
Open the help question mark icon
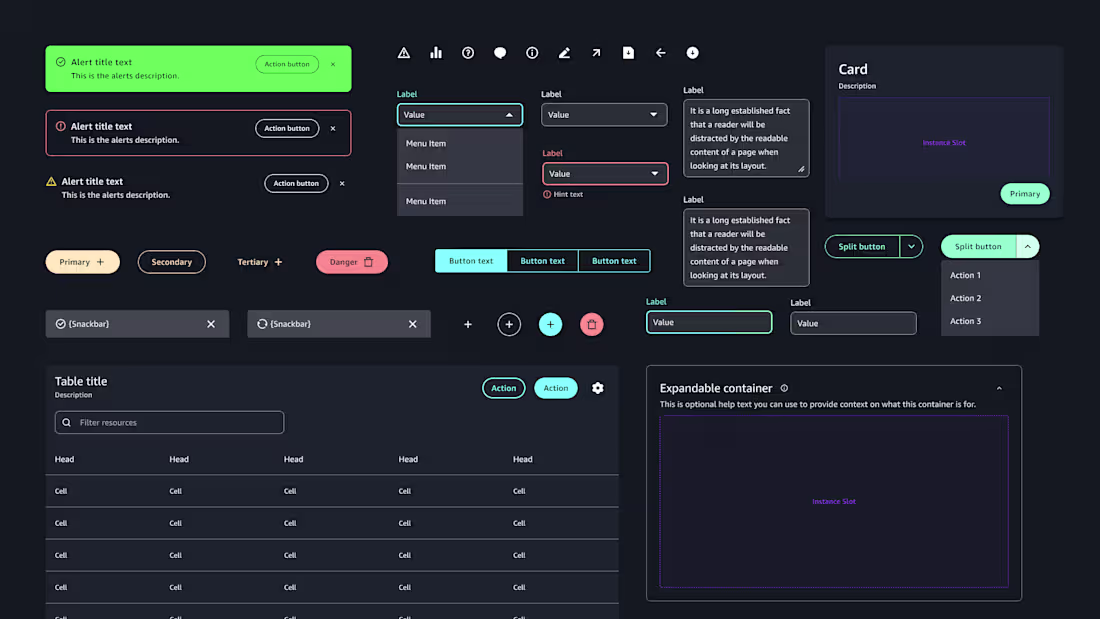[x=468, y=52]
